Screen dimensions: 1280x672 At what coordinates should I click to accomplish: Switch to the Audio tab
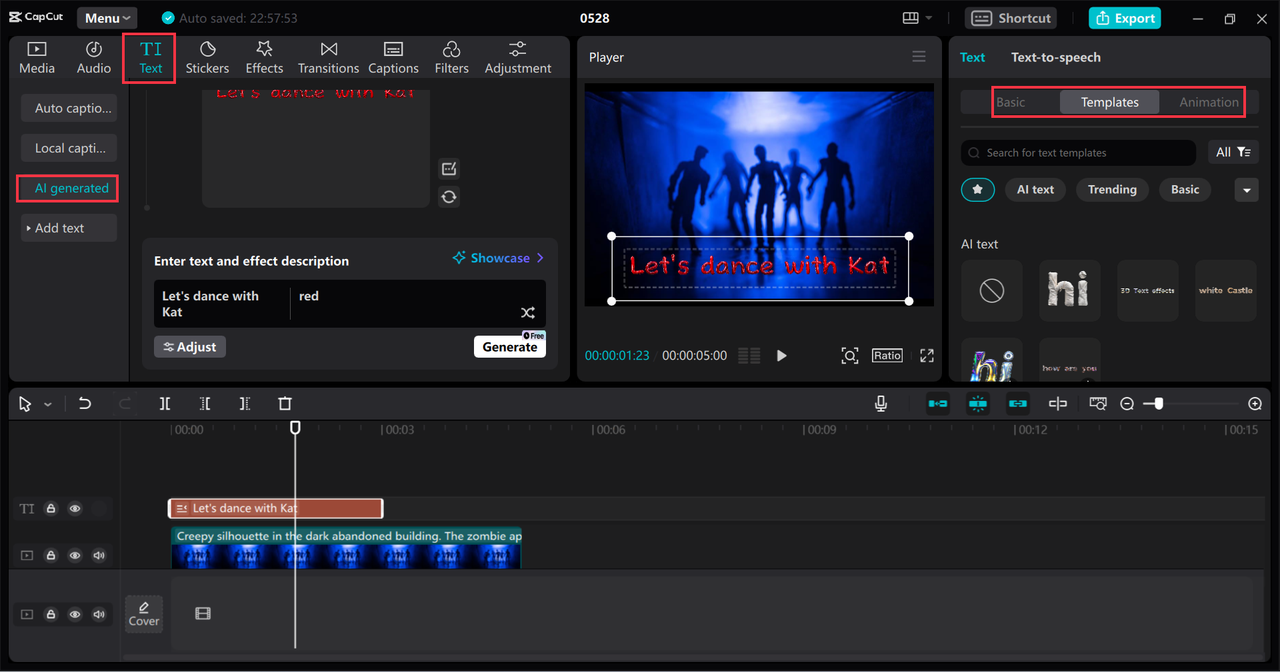point(94,58)
